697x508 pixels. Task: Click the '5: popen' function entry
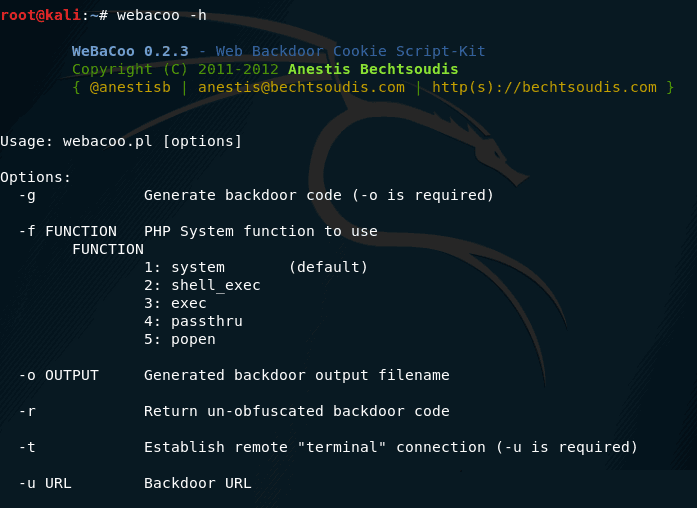pos(180,340)
